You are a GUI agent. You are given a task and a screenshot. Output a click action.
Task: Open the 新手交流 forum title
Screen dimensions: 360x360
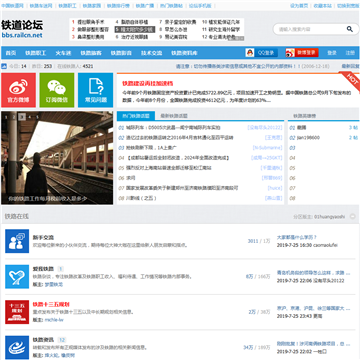tap(43, 238)
